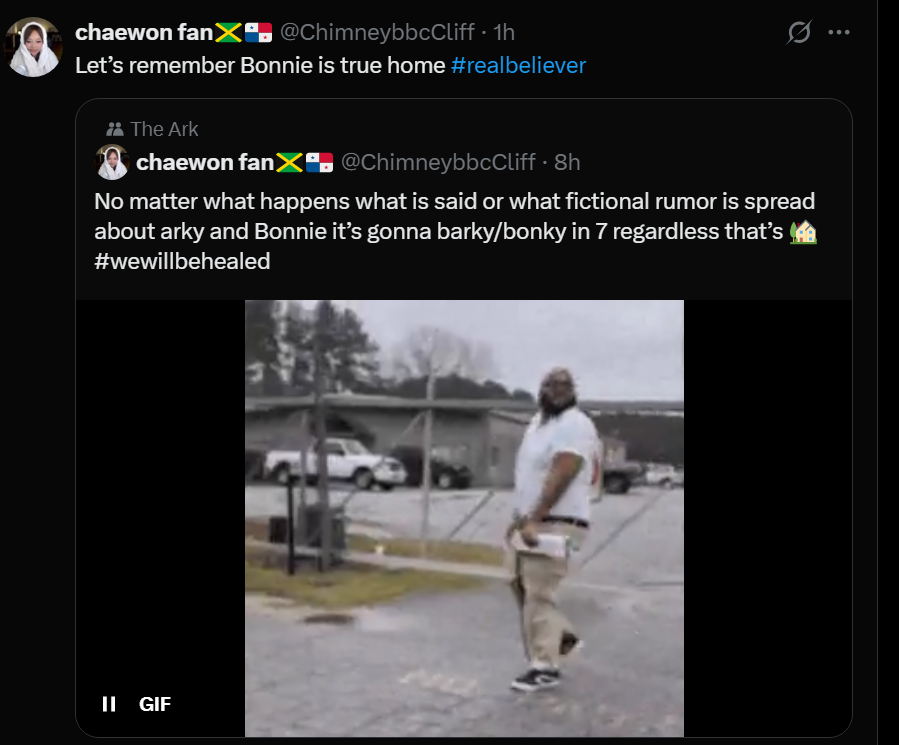Open the top @ChimneybbcCliff handle
The height and width of the screenshot is (745, 899).
377,33
